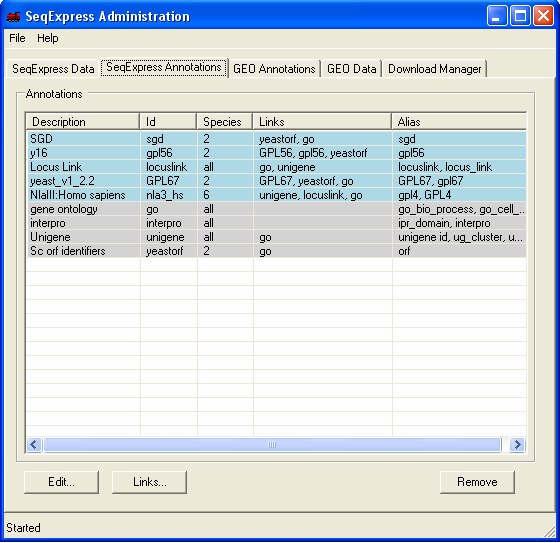The height and width of the screenshot is (543, 560).
Task: Select the SGD row
Action: (276, 139)
